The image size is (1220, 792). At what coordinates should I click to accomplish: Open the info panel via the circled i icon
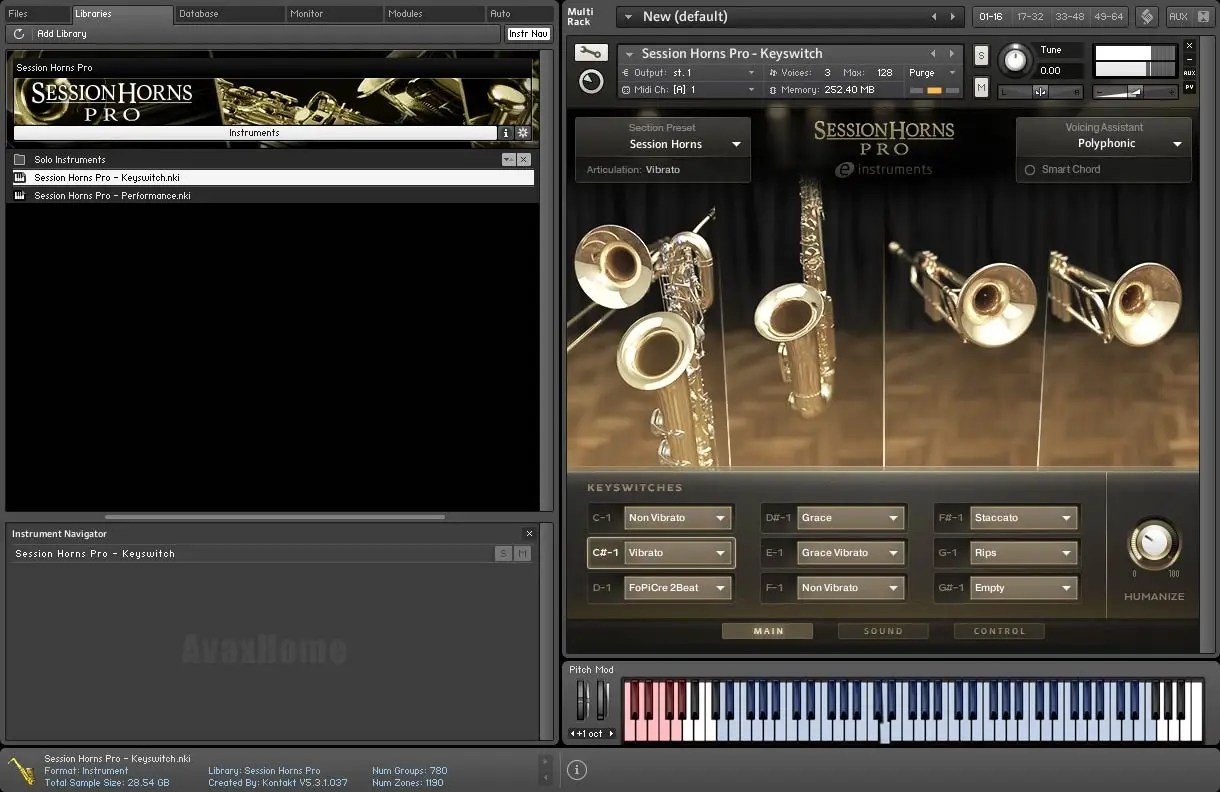577,770
